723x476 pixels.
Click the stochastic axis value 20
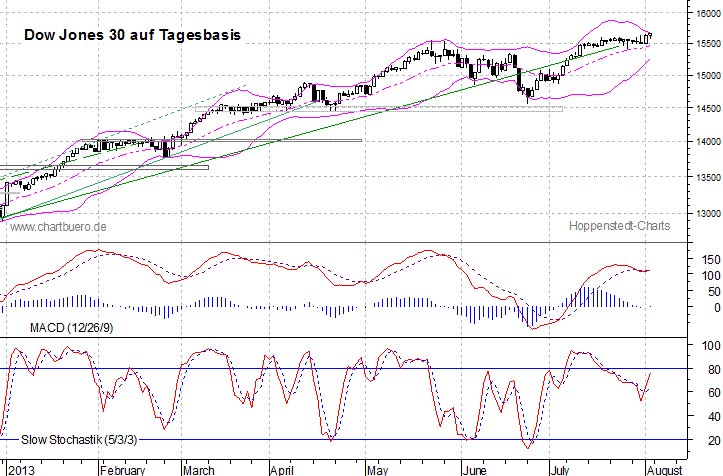coord(714,440)
